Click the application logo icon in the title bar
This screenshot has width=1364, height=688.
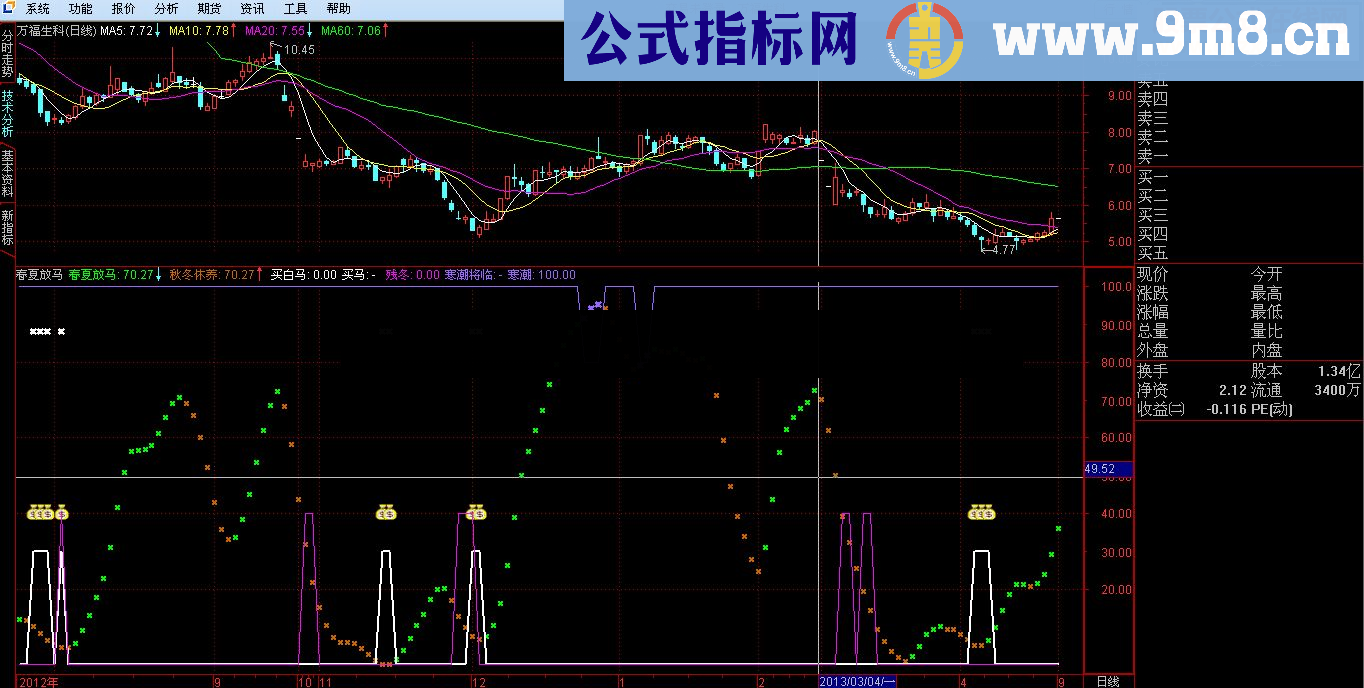click(x=8, y=8)
